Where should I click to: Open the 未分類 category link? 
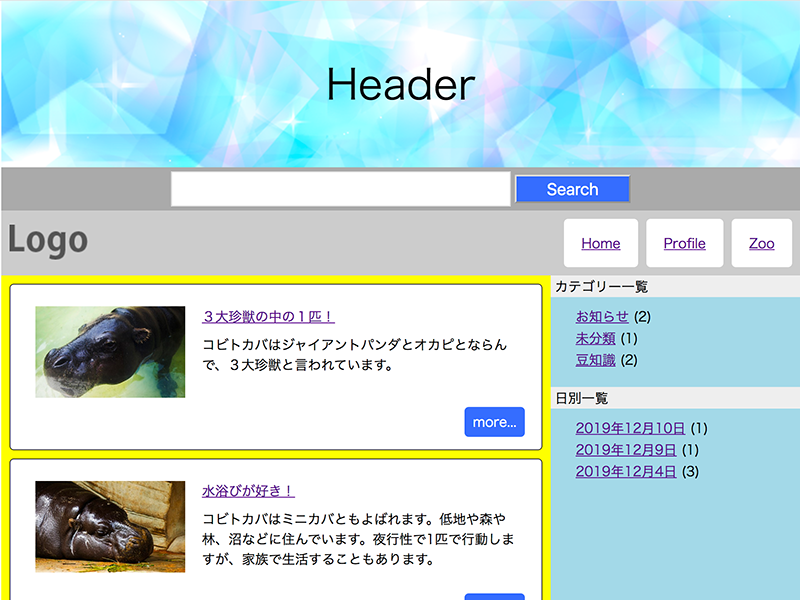(595, 338)
